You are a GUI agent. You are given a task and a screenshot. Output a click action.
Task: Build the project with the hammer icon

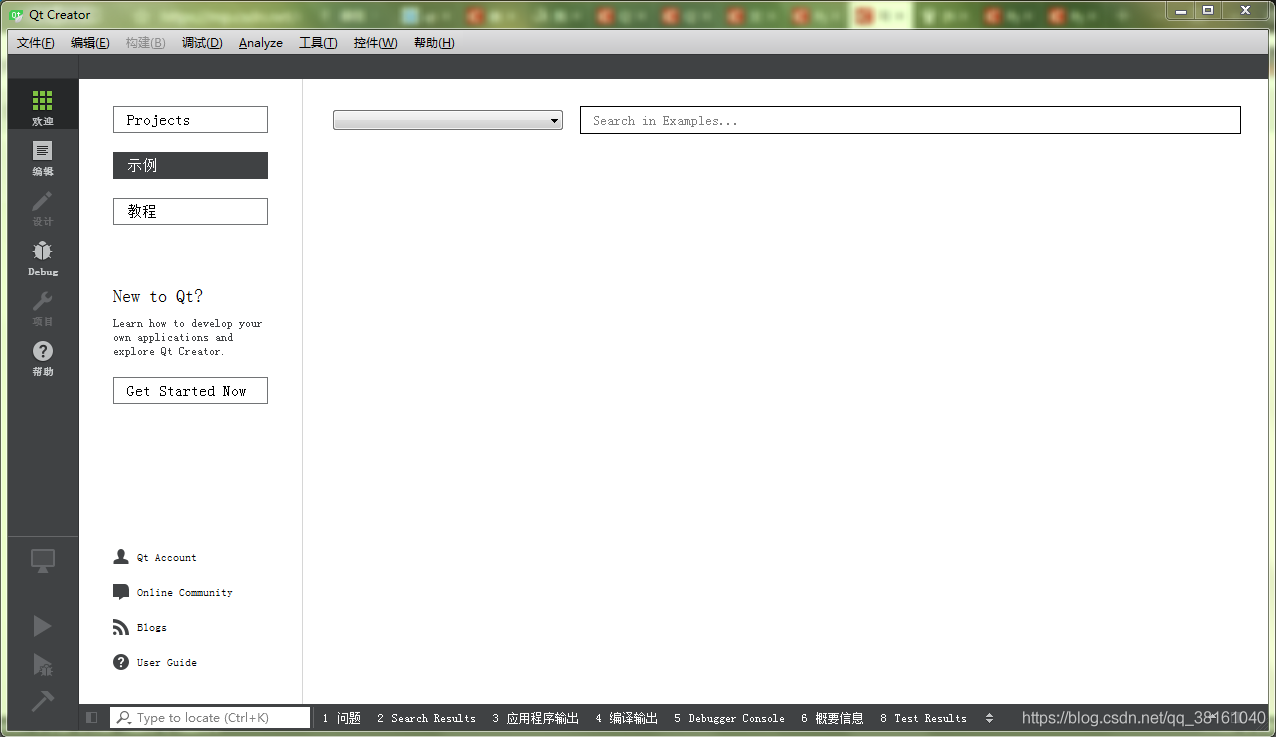pyautogui.click(x=42, y=700)
